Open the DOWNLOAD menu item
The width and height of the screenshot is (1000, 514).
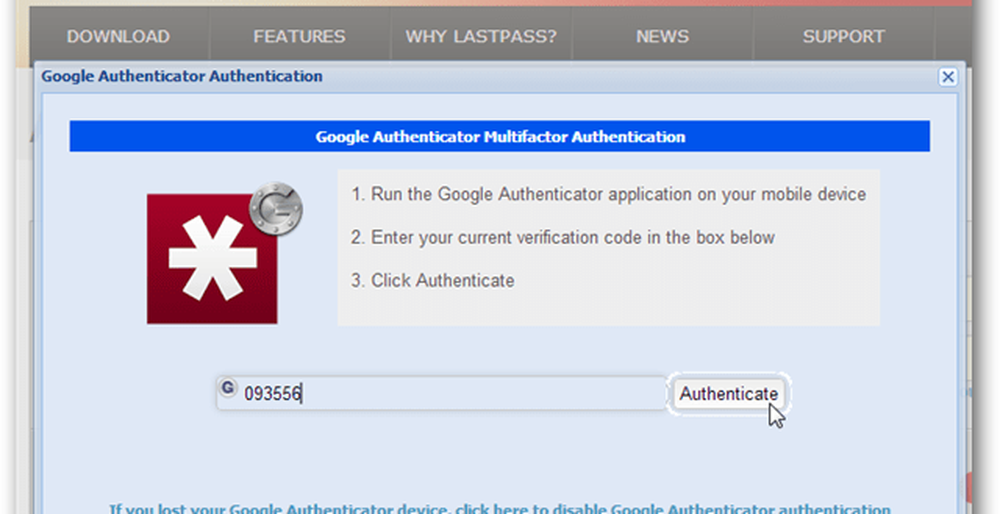119,36
